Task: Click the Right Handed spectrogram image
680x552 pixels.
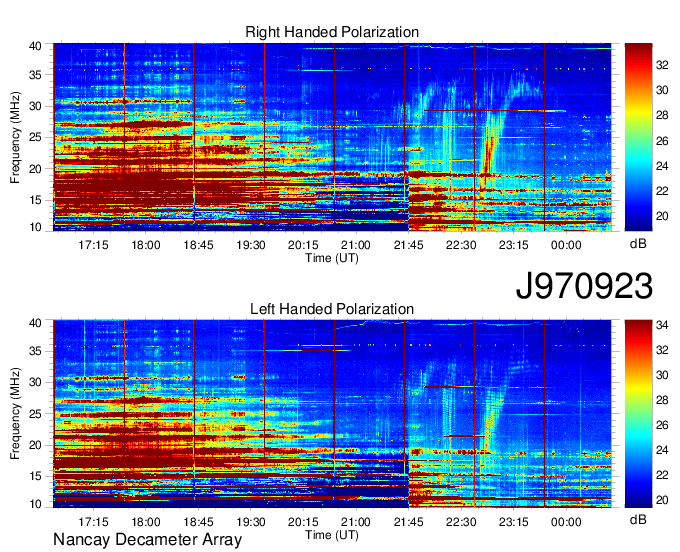Action: 332,137
